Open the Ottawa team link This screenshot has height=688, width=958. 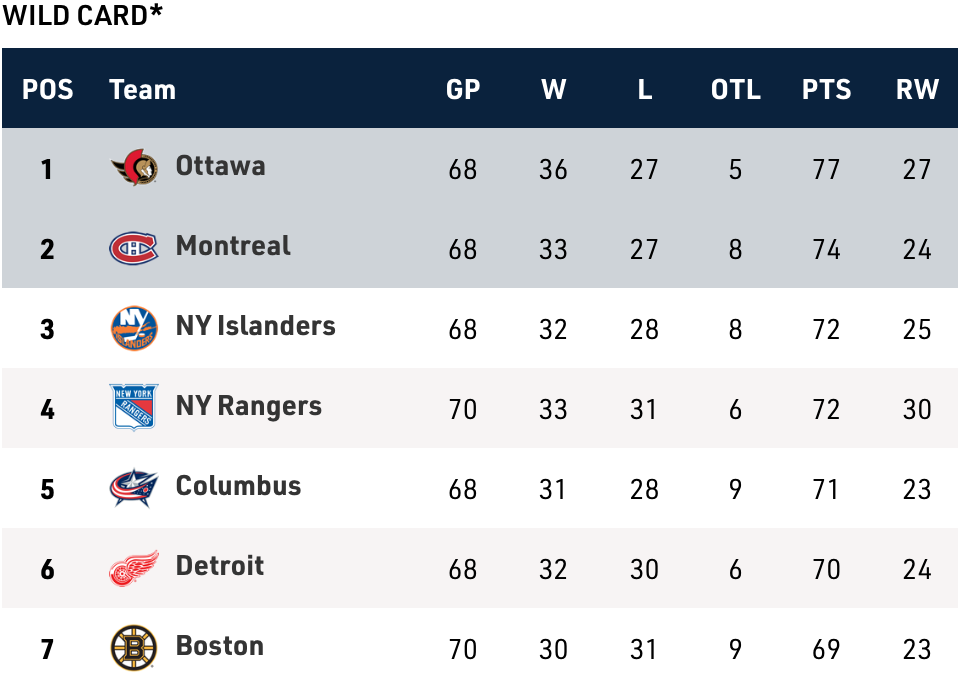coord(220,165)
